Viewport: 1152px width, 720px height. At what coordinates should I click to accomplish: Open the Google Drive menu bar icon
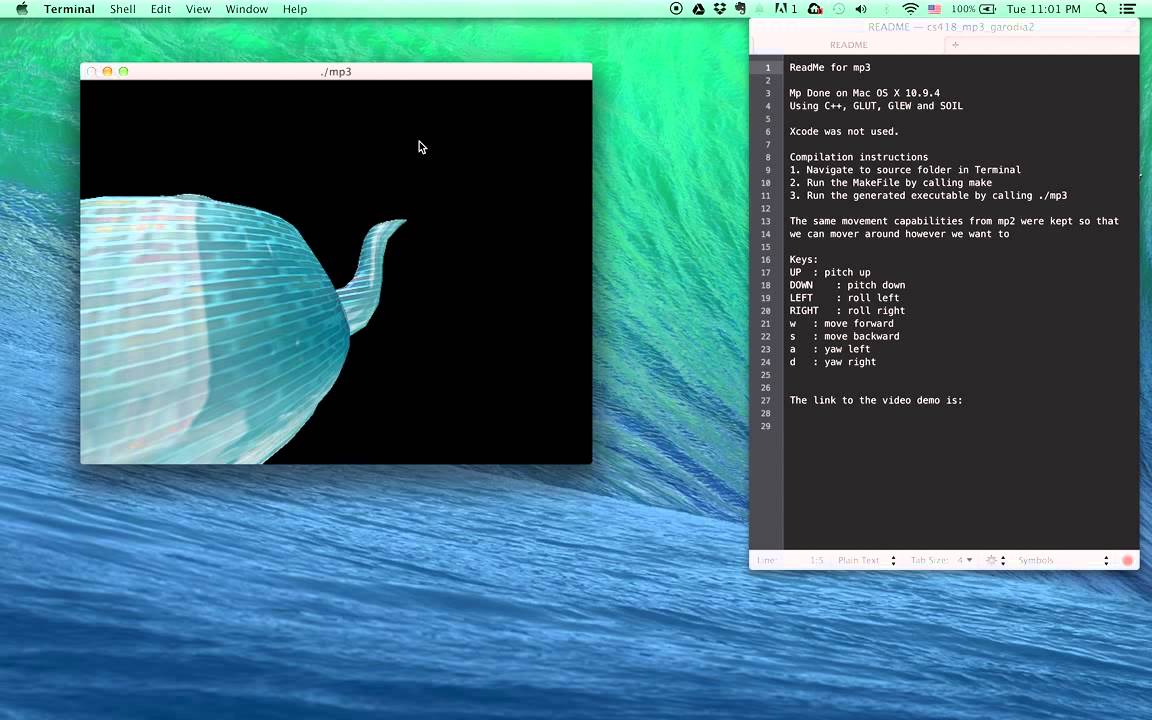(698, 9)
